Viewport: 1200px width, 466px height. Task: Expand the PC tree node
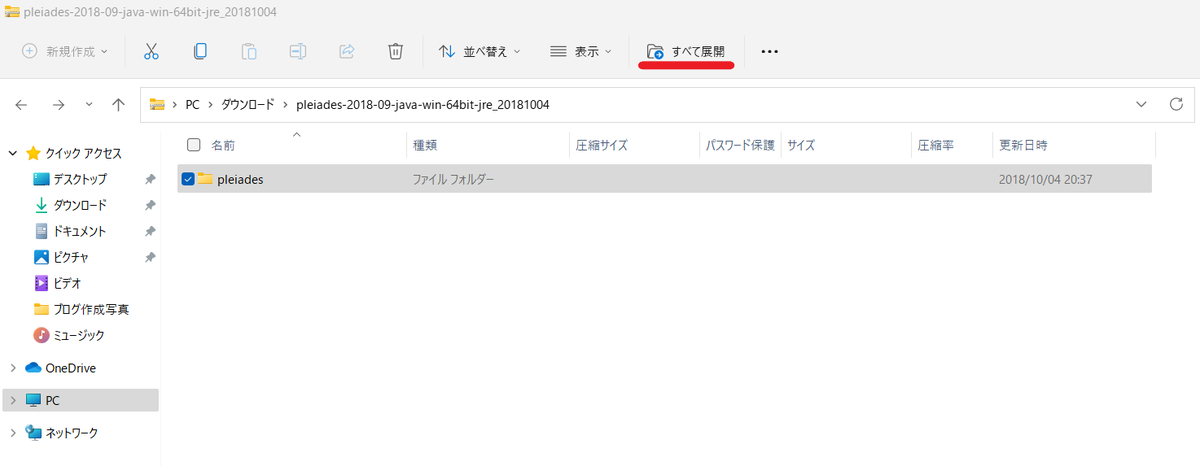pyautogui.click(x=12, y=400)
